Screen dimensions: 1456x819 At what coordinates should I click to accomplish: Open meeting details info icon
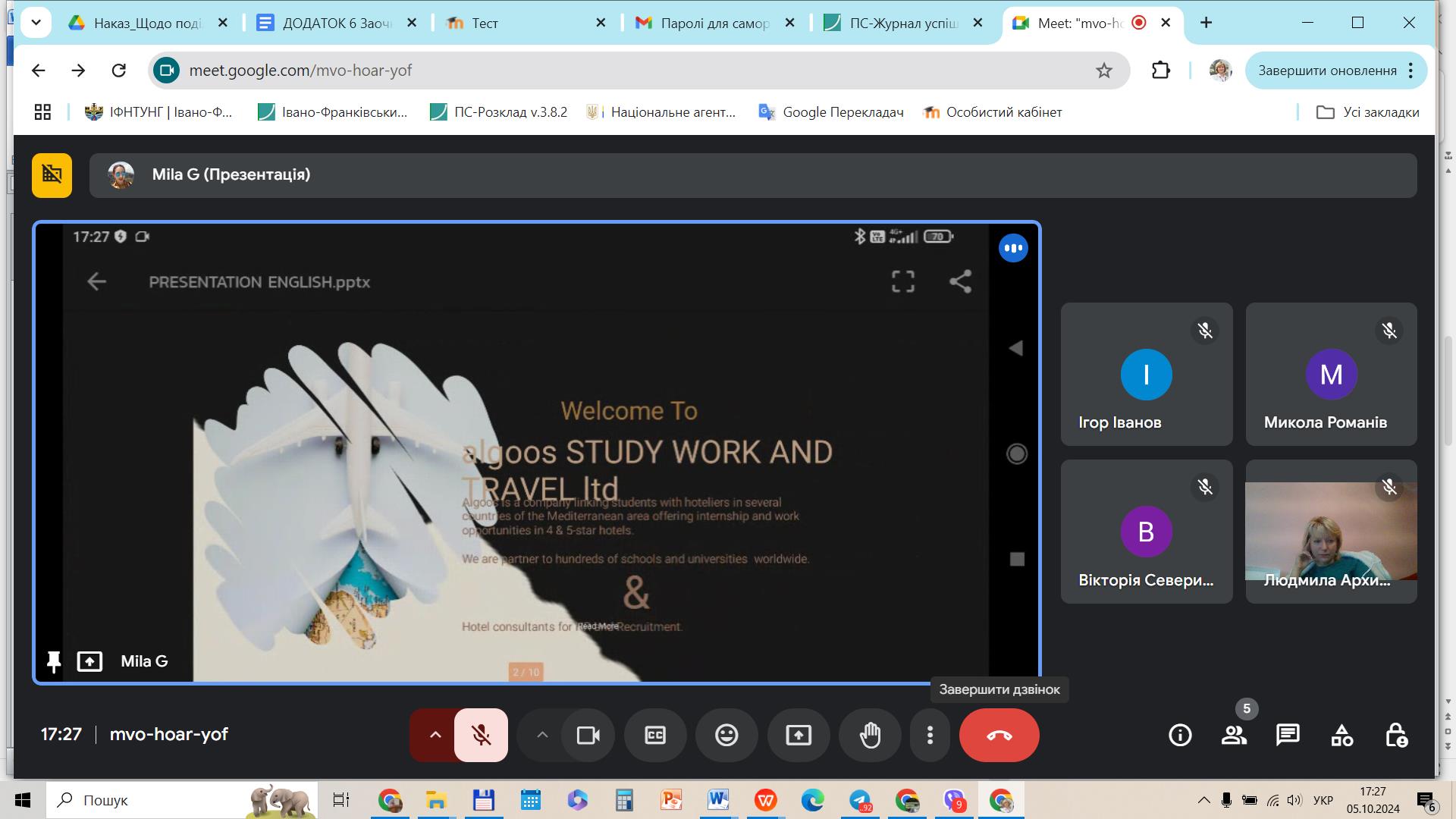[1180, 735]
